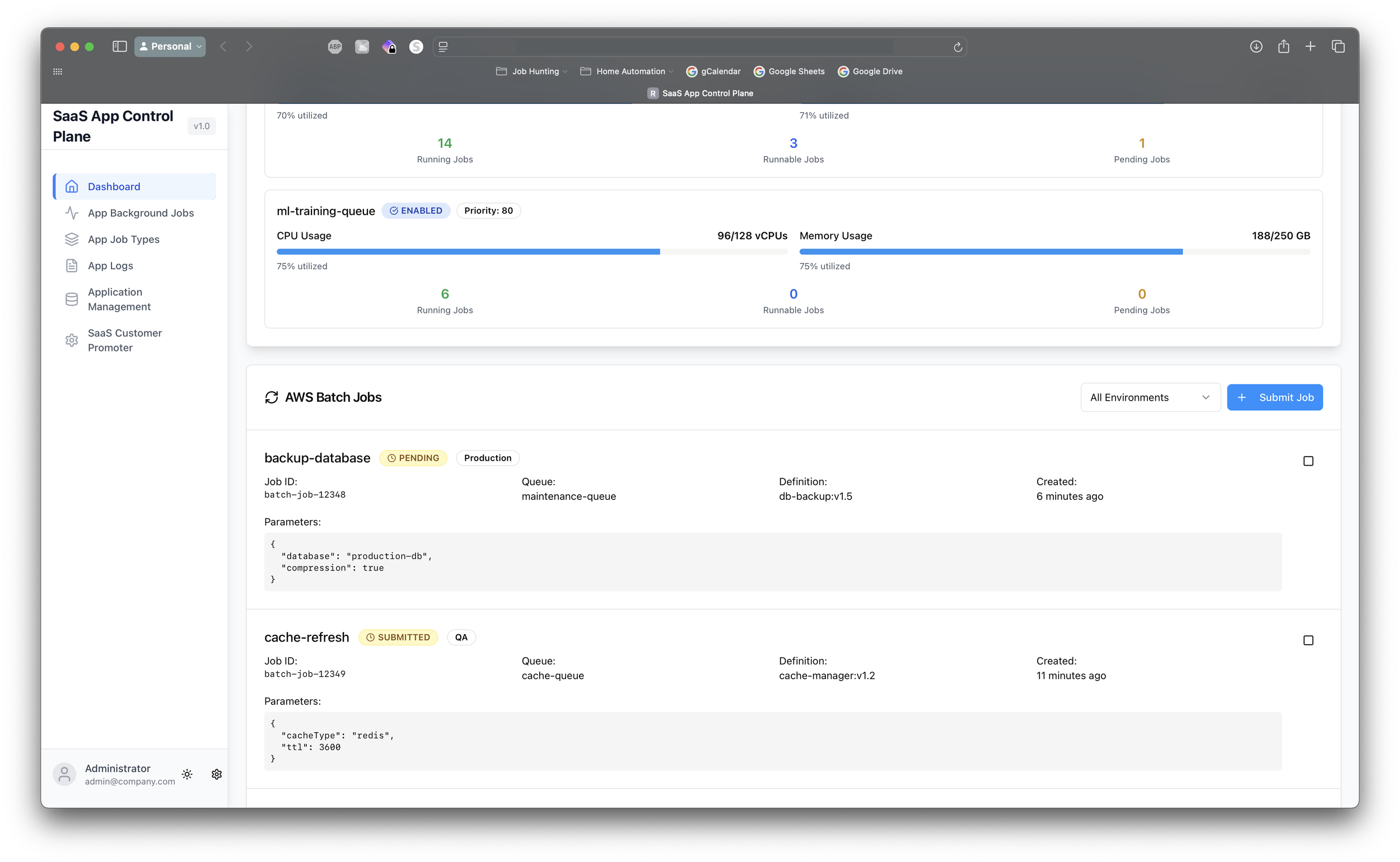Check the backup-database job checkbox
The width and height of the screenshot is (1400, 862).
[x=1308, y=461]
